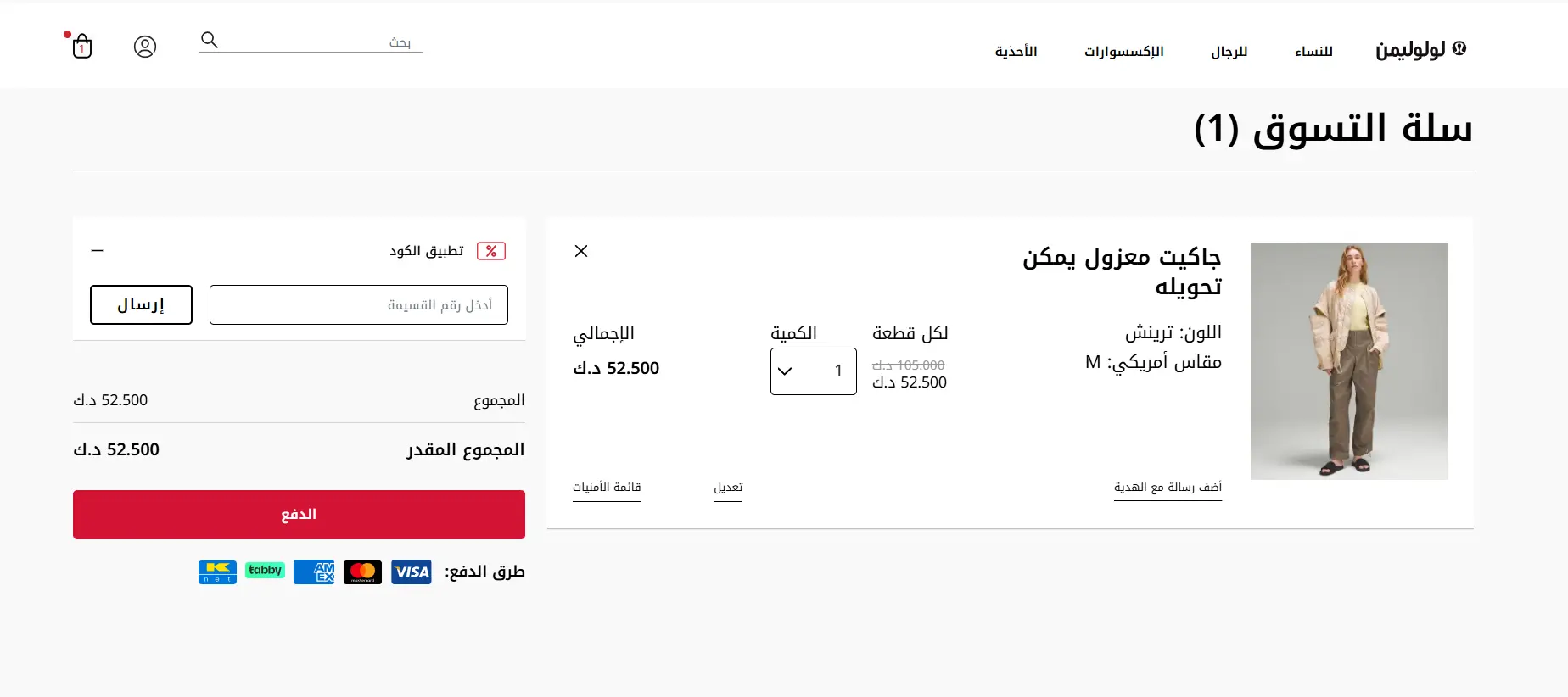
Task: Focus the coupon code input field
Action: coord(358,305)
